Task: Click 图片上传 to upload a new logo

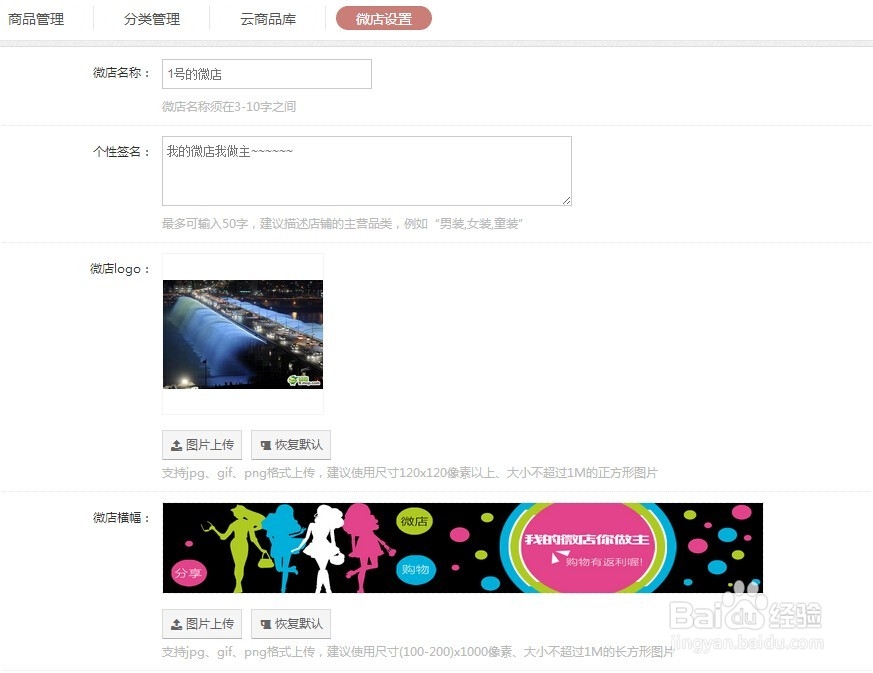Action: [x=202, y=445]
